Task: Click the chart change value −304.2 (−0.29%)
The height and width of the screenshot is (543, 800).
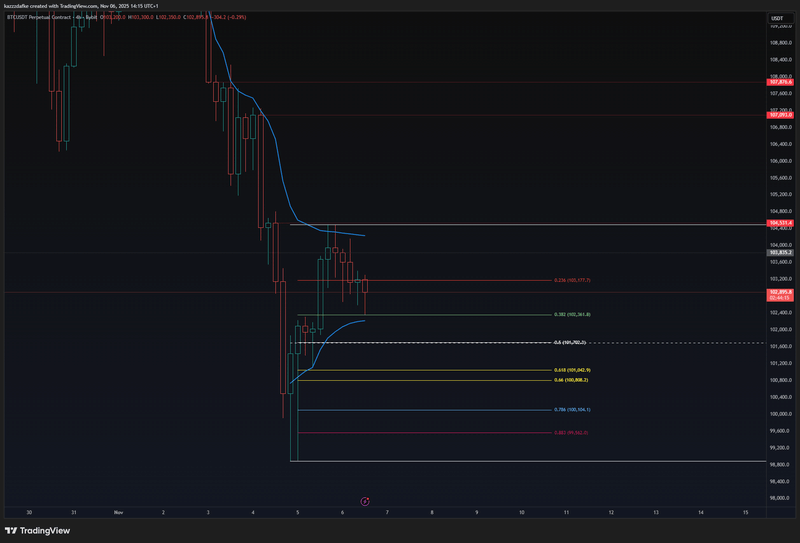Action: [x=229, y=17]
